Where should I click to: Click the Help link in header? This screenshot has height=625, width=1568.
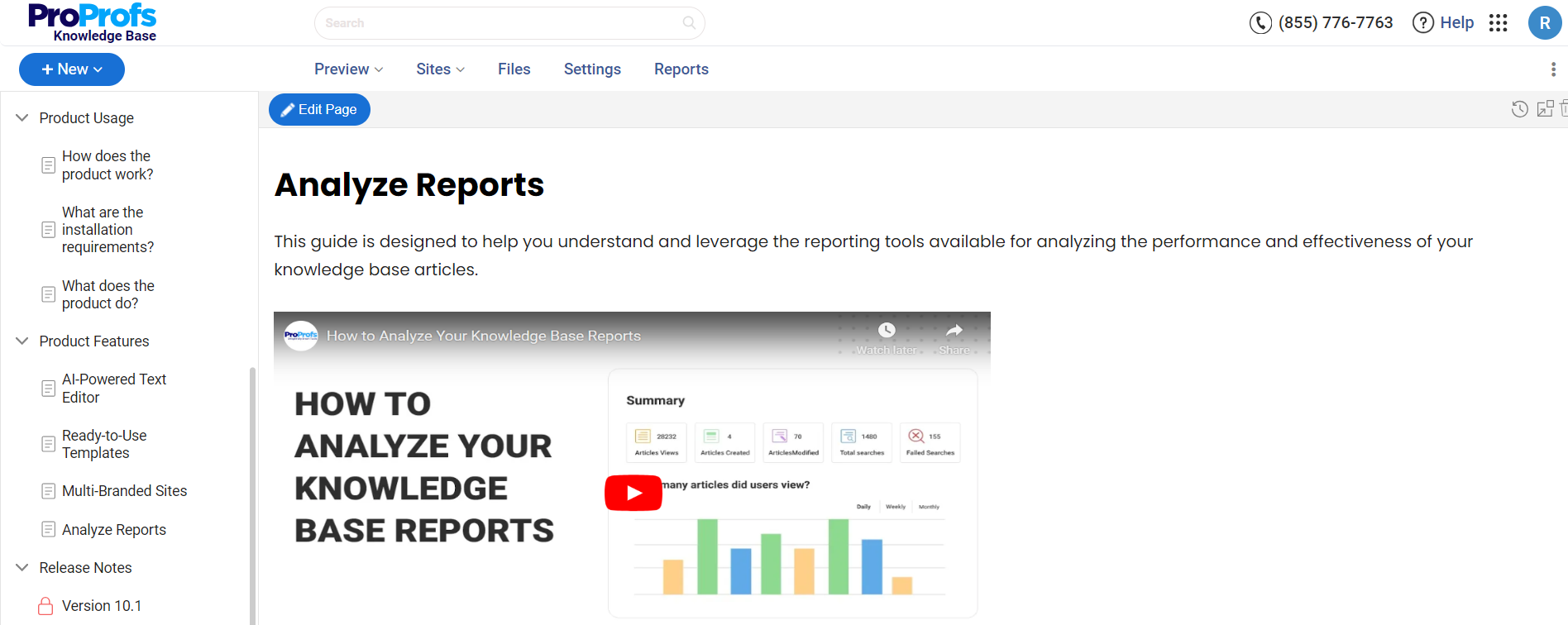click(1456, 23)
